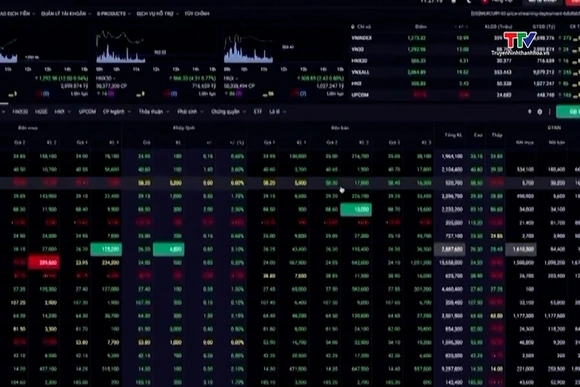Open the Tùy chỉnh menu item
Viewport: 580px width, 387px height.
click(x=197, y=14)
